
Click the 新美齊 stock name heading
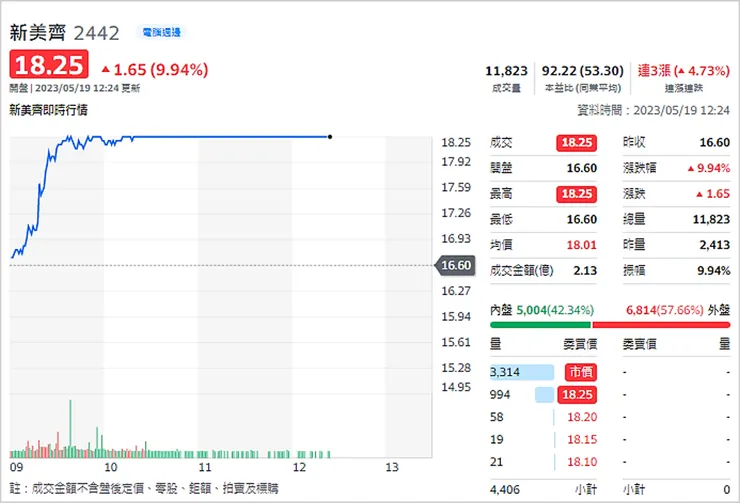[36, 33]
